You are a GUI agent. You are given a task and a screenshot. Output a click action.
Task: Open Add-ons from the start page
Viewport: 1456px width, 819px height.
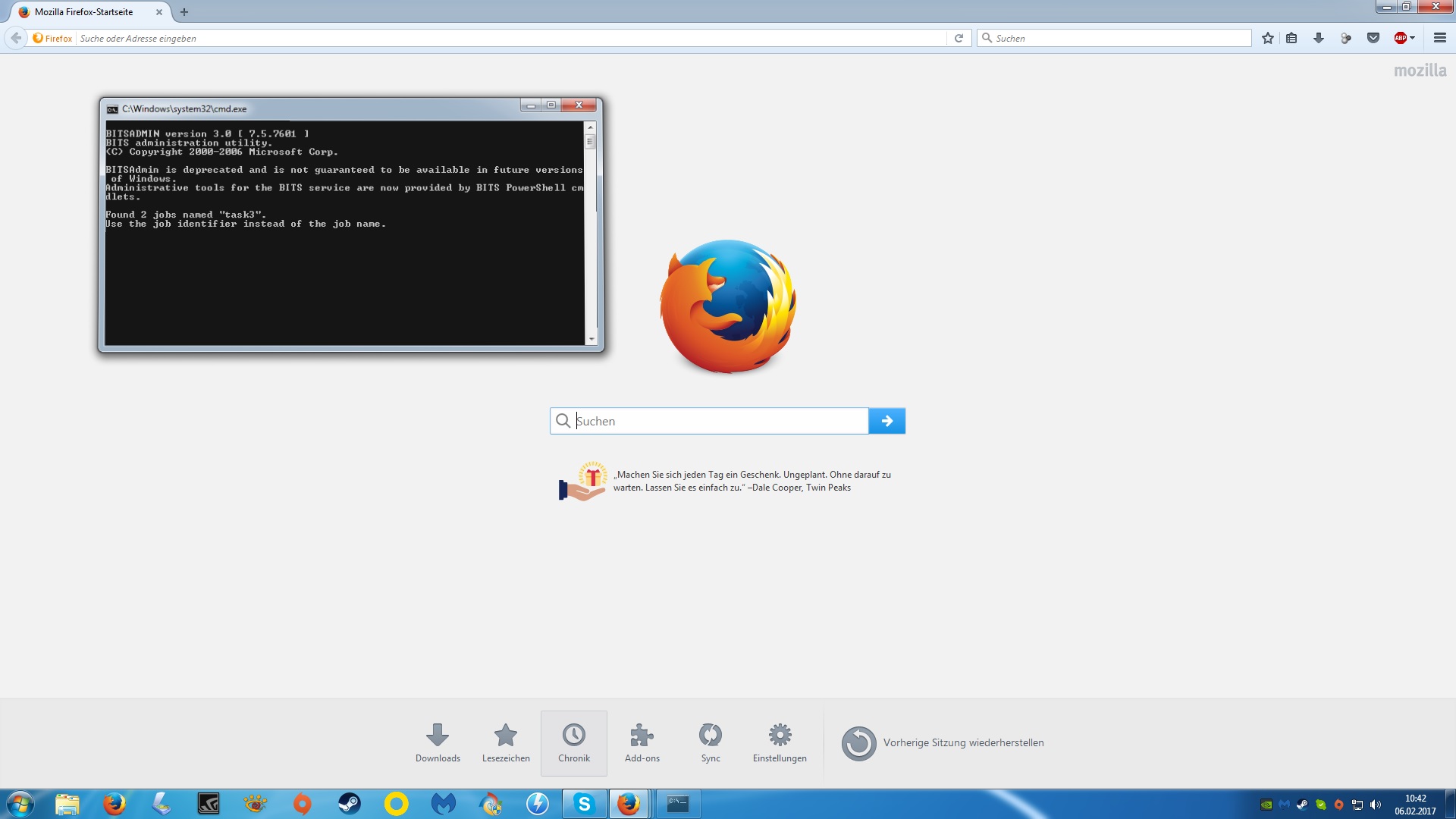(642, 742)
